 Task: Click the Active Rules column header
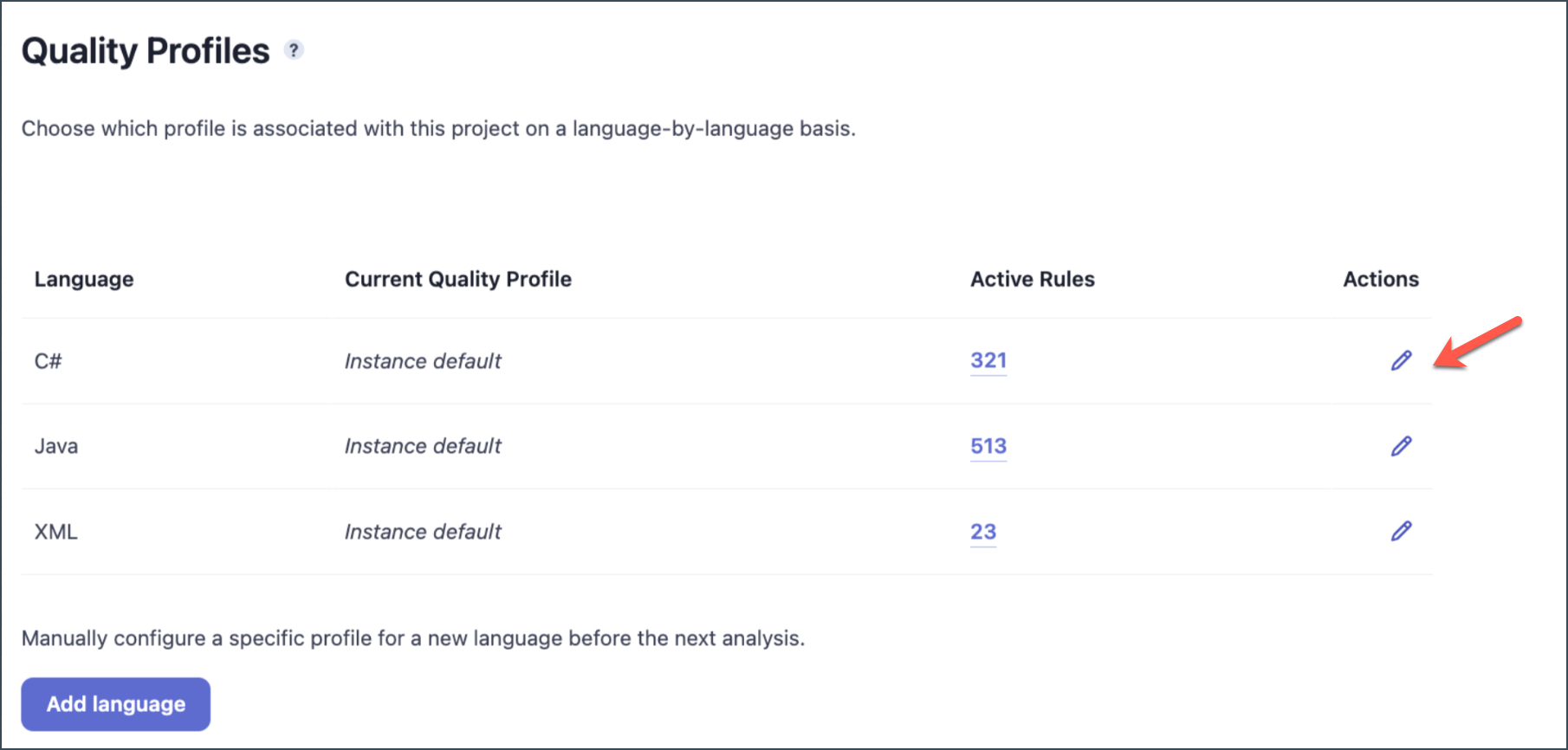[1032, 279]
